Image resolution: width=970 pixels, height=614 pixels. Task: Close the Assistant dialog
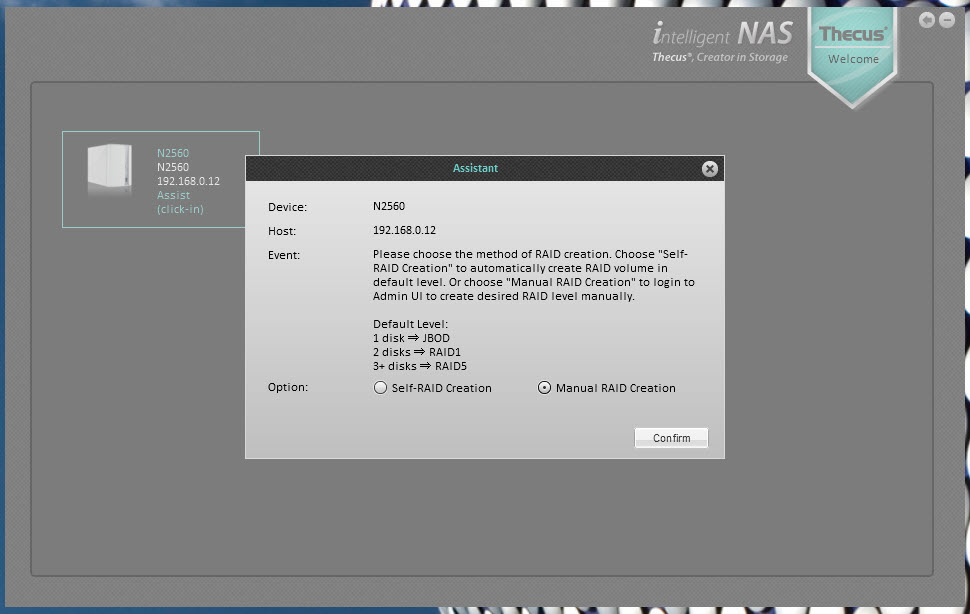tap(710, 169)
